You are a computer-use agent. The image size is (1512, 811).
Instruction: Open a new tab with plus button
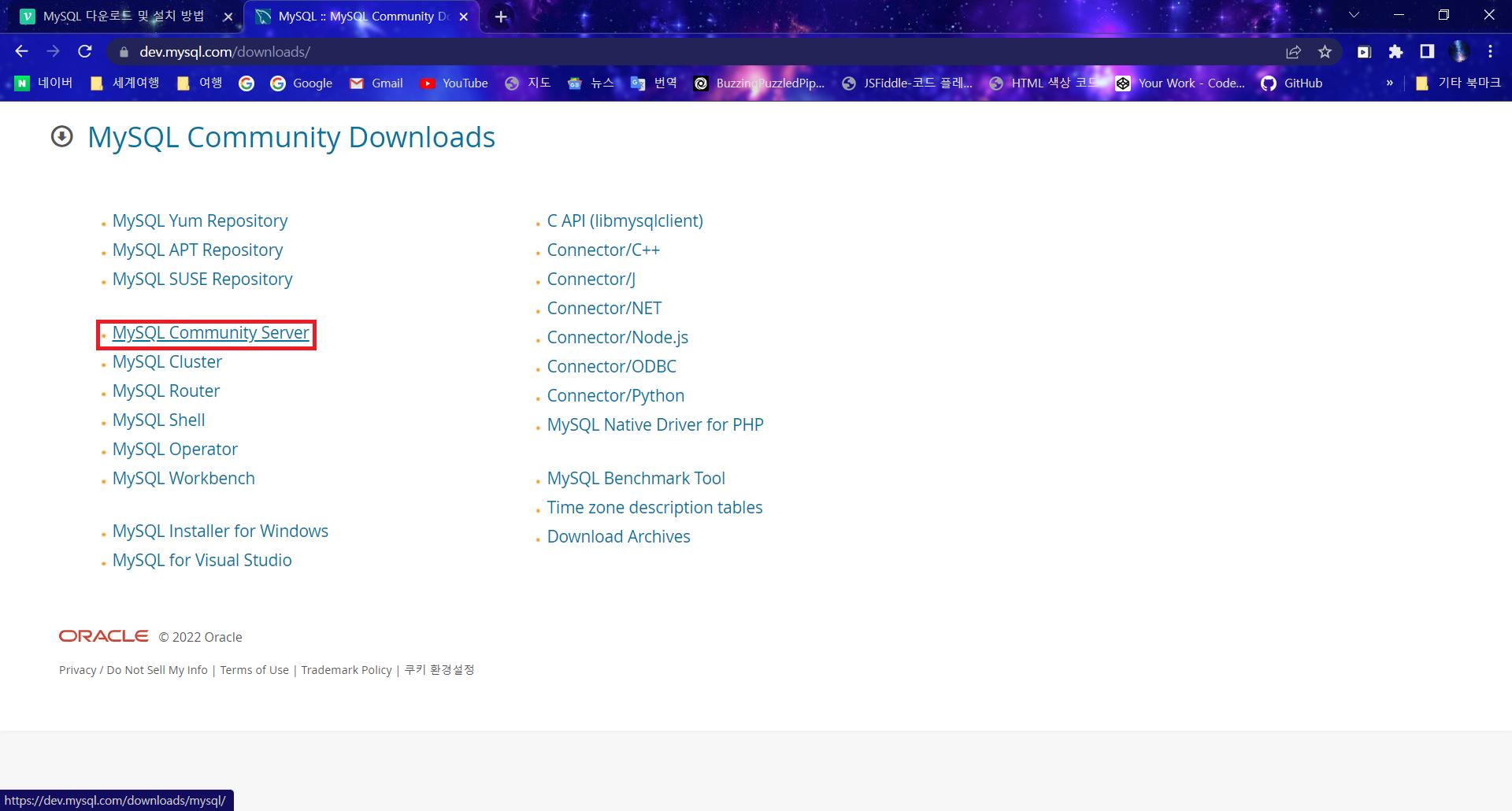coord(501,17)
